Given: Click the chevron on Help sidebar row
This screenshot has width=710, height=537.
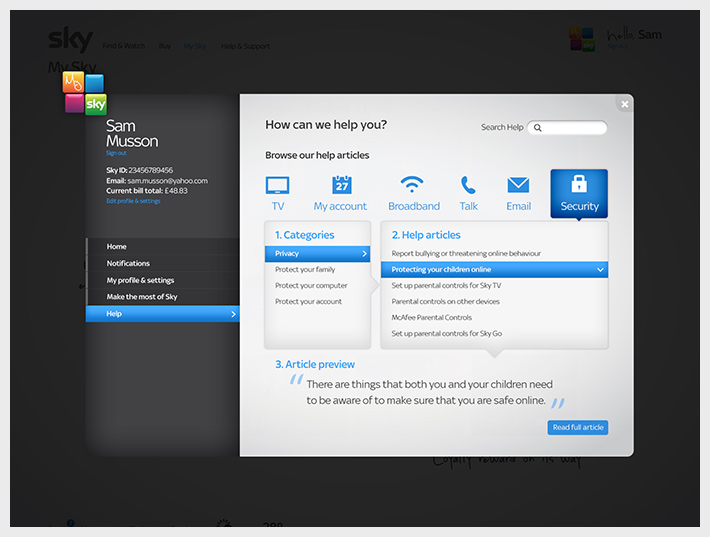Looking at the screenshot, I should click(233, 314).
